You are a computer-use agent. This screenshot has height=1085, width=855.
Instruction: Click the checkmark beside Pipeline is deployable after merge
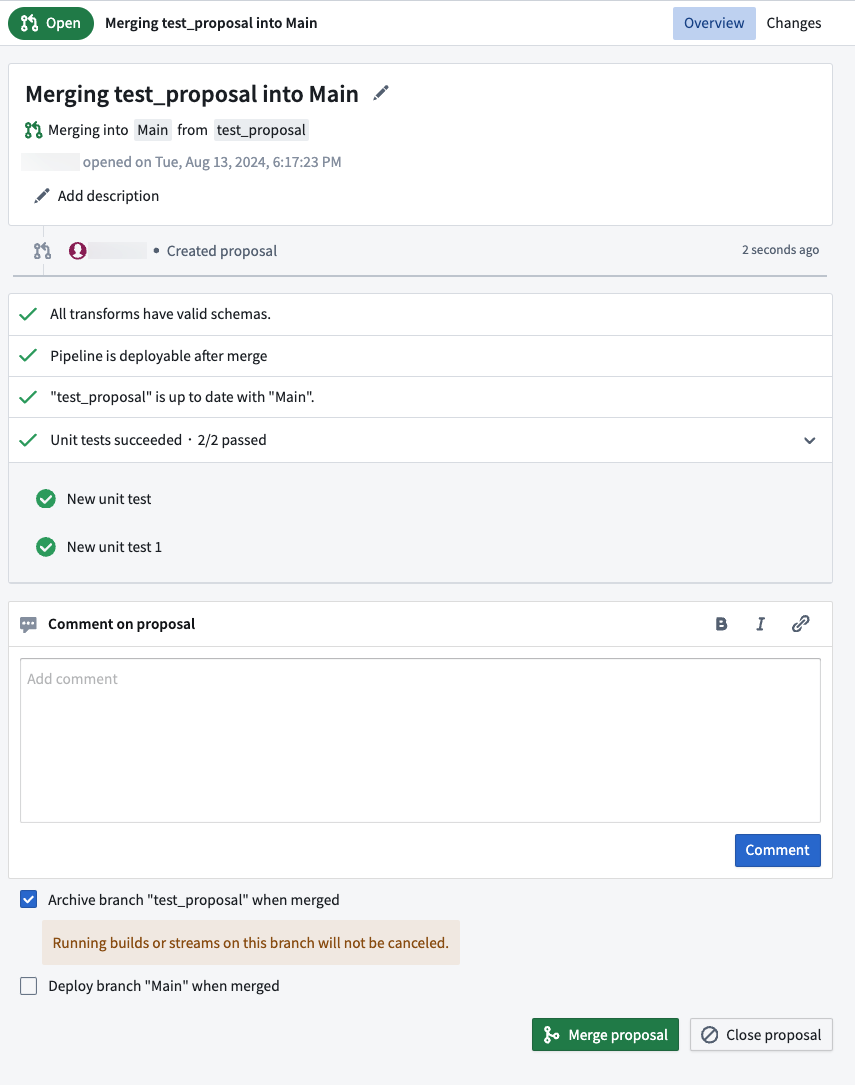click(28, 356)
